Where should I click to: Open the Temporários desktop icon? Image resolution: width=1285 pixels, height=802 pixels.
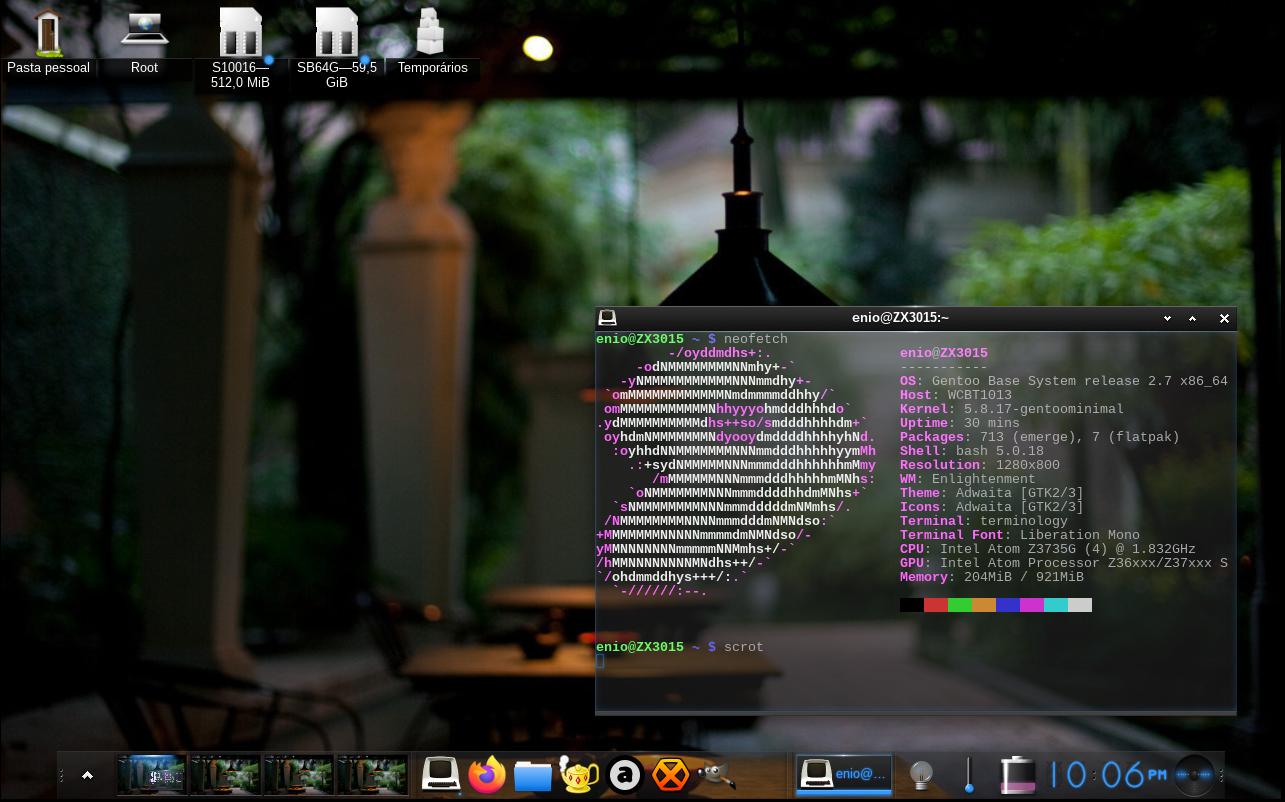(x=432, y=40)
